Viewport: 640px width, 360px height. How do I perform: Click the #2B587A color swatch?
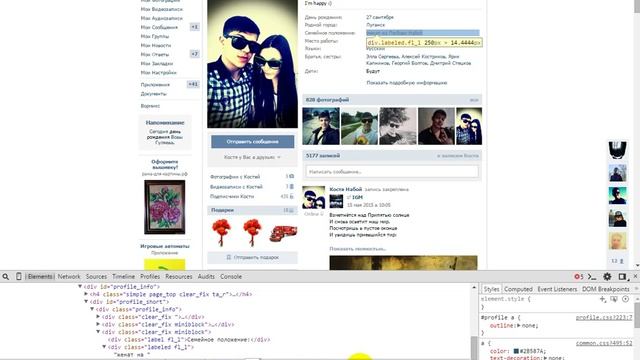[x=516, y=351]
